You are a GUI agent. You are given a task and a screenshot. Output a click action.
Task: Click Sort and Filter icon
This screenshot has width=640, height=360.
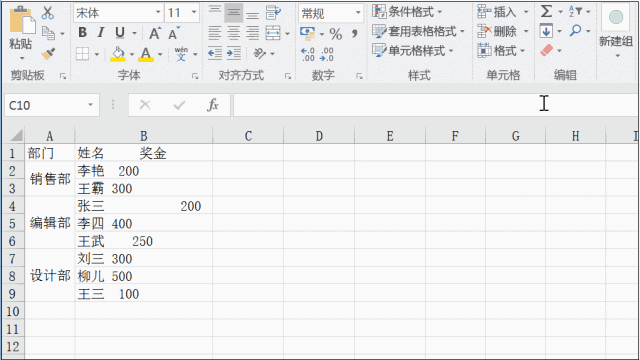(575, 11)
